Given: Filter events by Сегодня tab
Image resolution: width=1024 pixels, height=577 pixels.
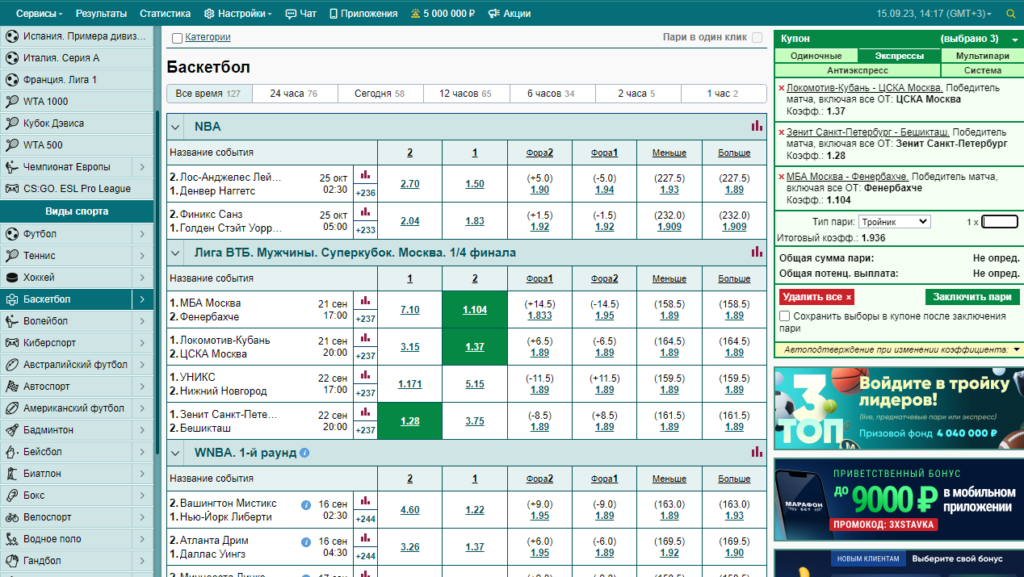Looking at the screenshot, I should [379, 93].
